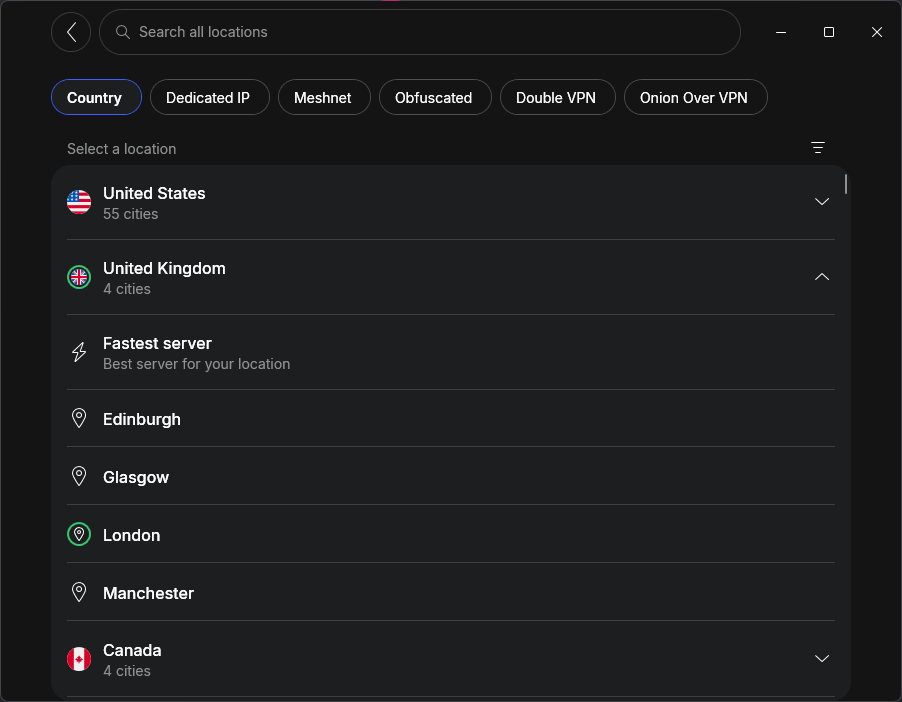
Task: Click the magnifier icon in search bar
Action: (123, 32)
